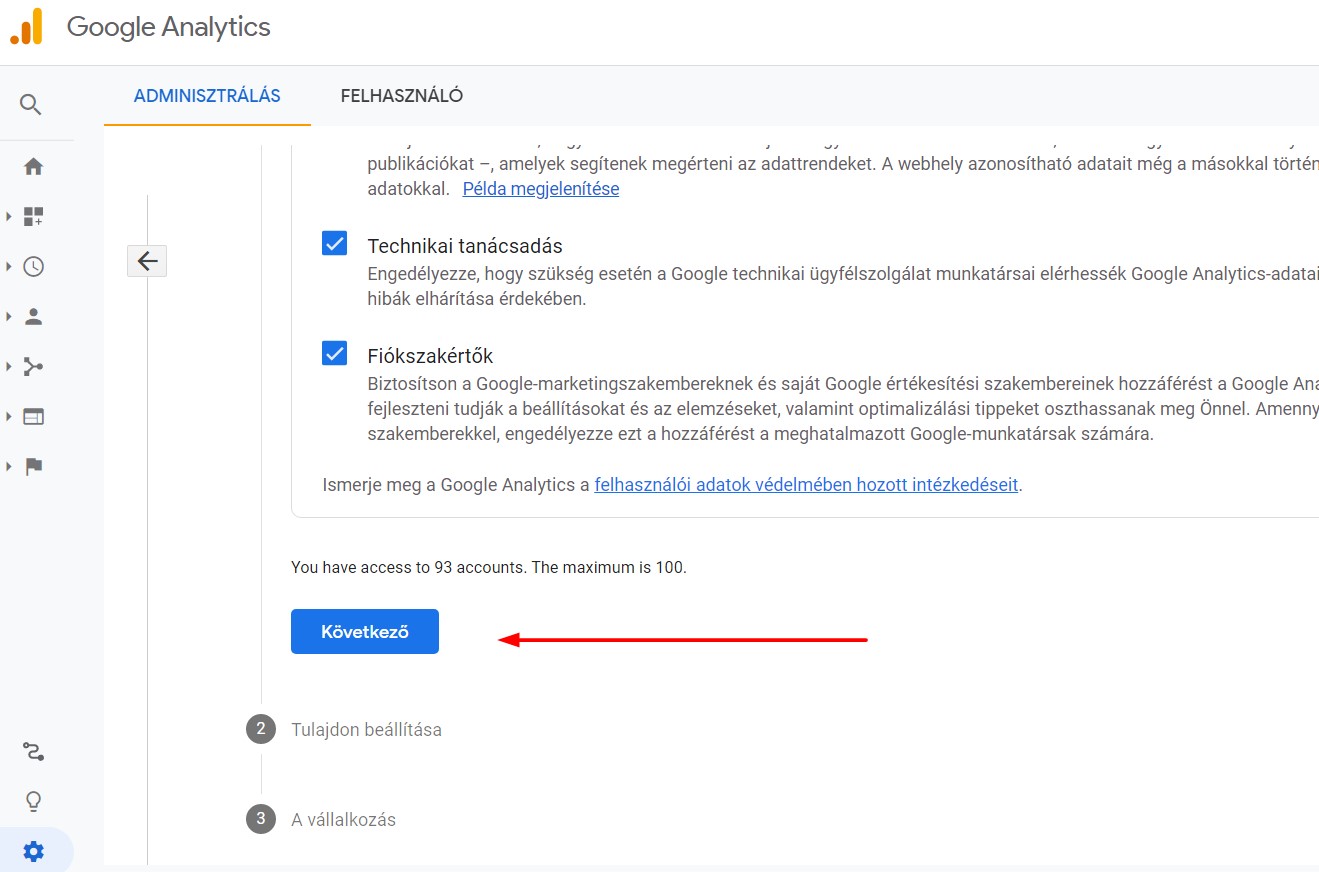Image resolution: width=1319 pixels, height=872 pixels.
Task: Open the Audience person icon
Action: coord(33,316)
